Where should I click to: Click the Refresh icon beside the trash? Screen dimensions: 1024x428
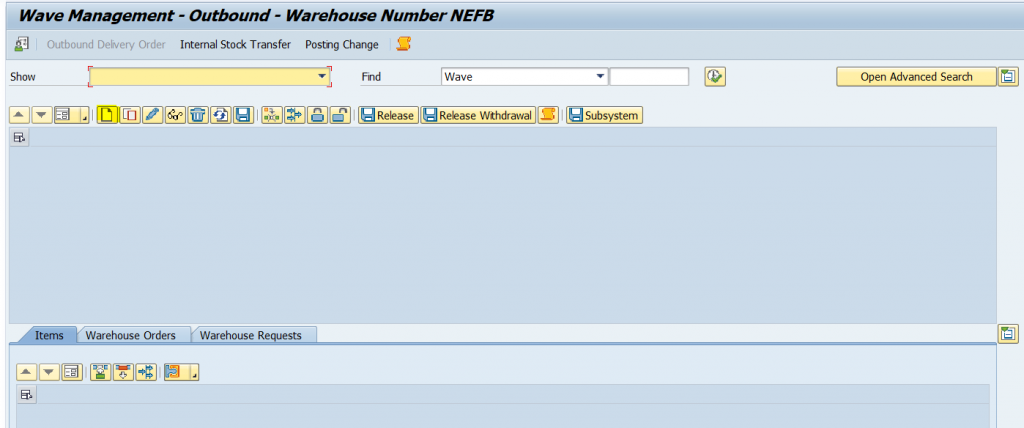(x=221, y=116)
